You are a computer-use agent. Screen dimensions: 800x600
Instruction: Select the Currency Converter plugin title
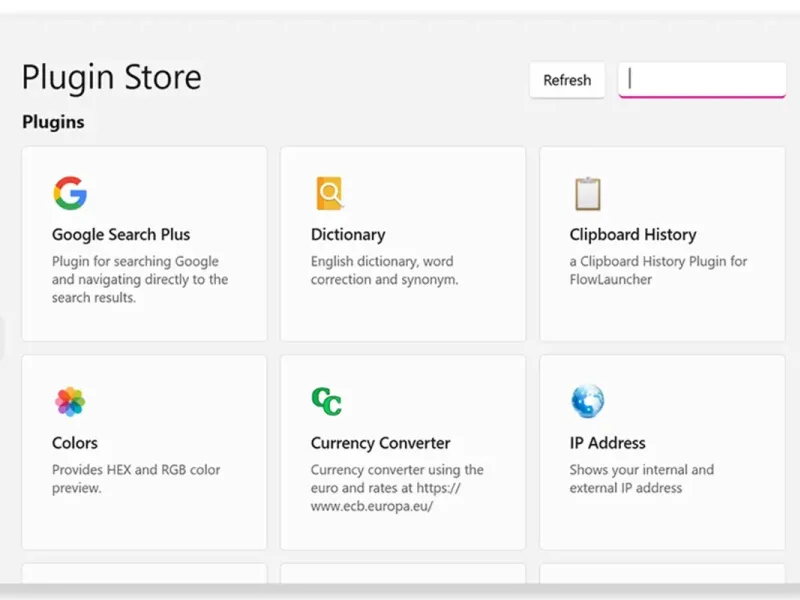click(380, 443)
